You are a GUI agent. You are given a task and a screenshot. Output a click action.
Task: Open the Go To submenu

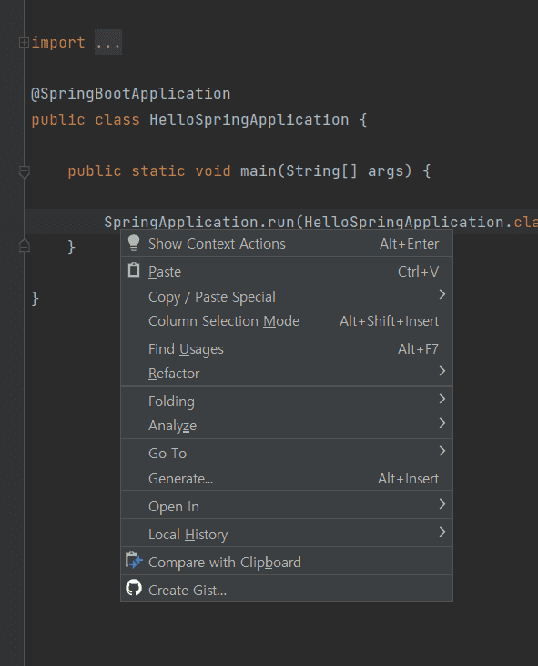click(x=287, y=453)
